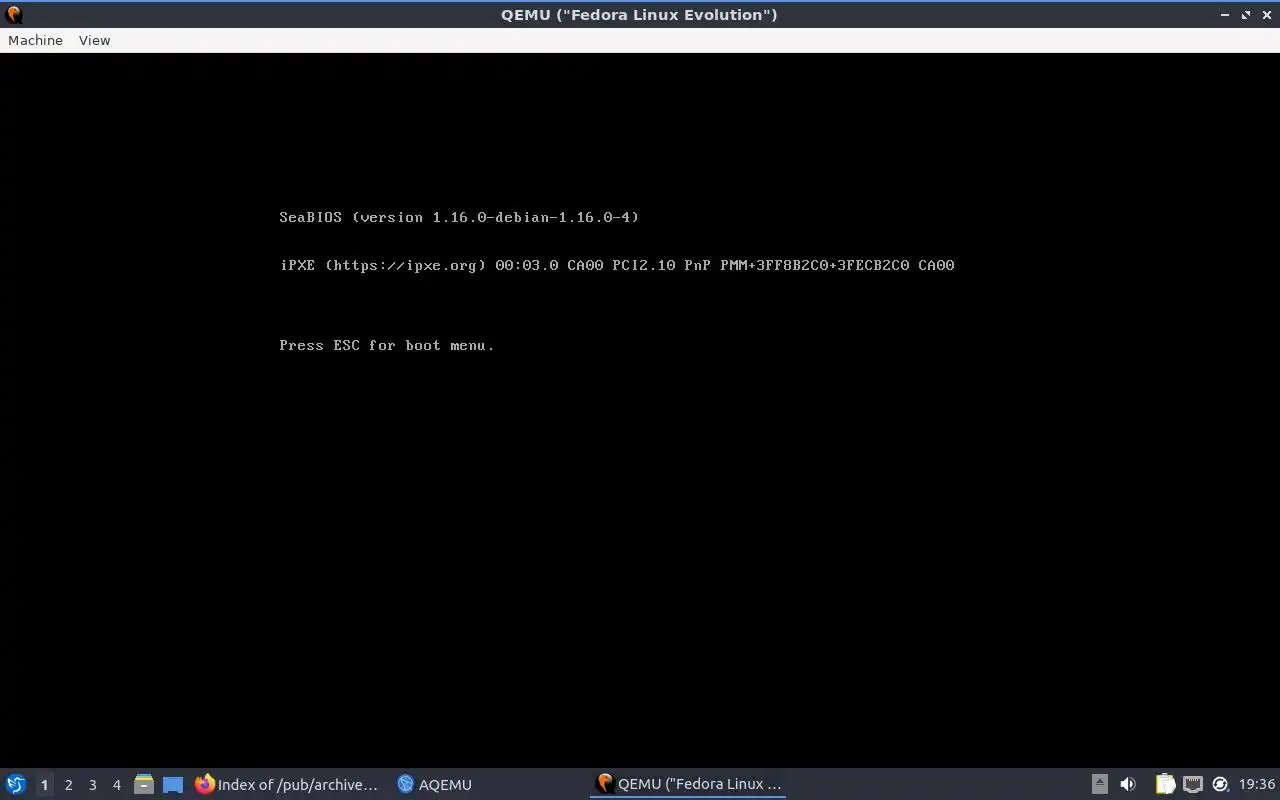Screen dimensions: 1280x800
Task: Click the network connection tray icon
Action: 1193,784
